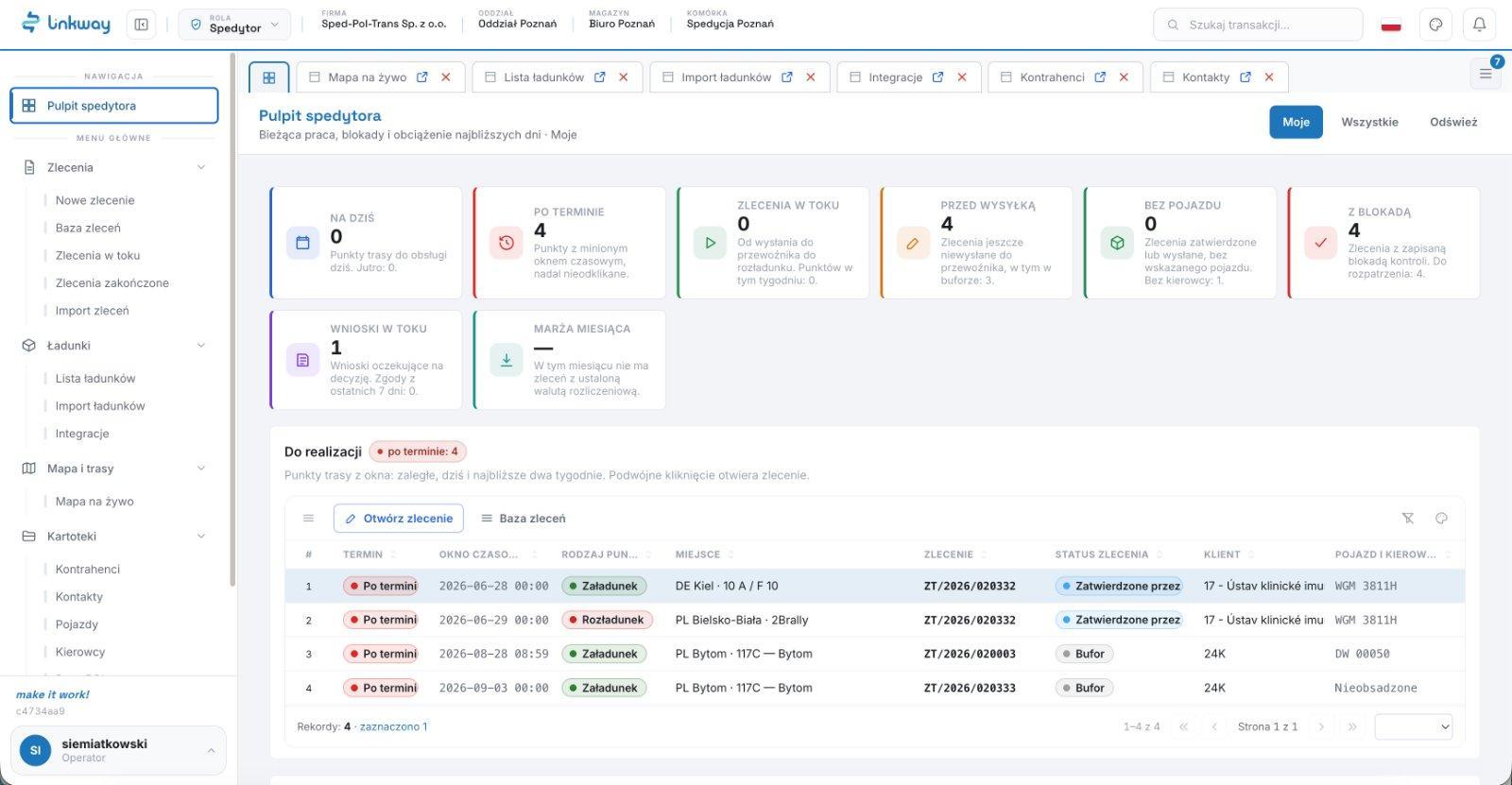Image resolution: width=1512 pixels, height=785 pixels.
Task: Click the Baza zleceń toolbar button
Action: [524, 519]
